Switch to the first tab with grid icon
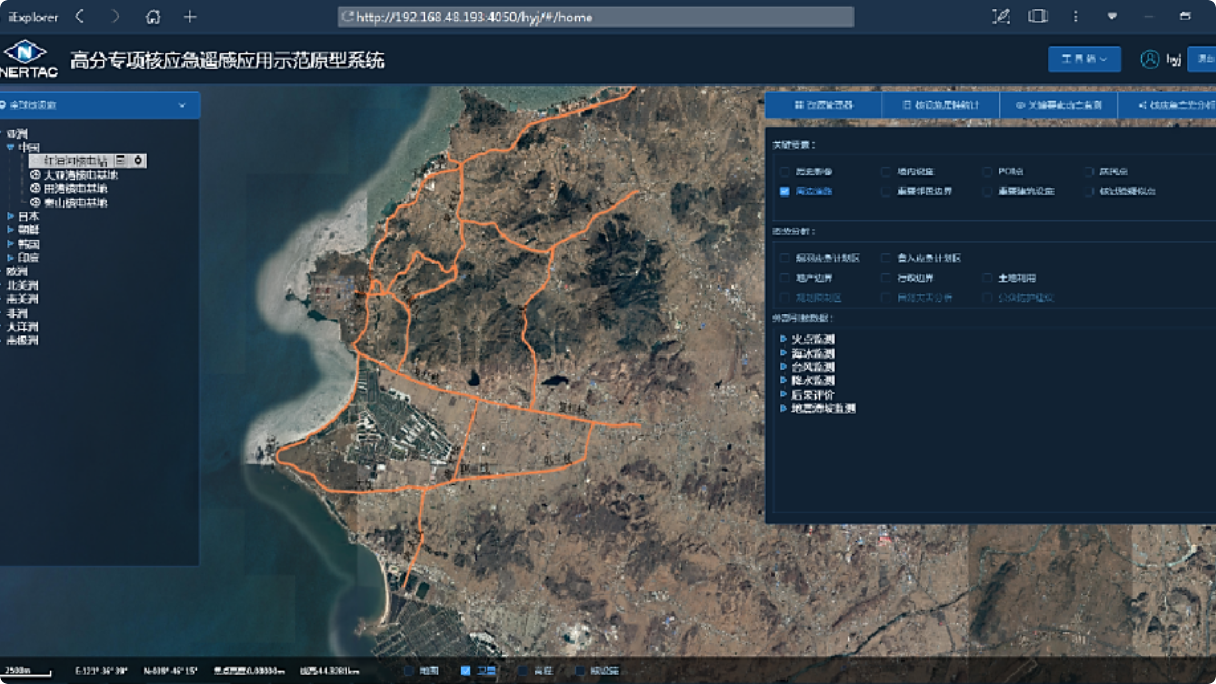Image resolution: width=1216 pixels, height=684 pixels. [823, 105]
